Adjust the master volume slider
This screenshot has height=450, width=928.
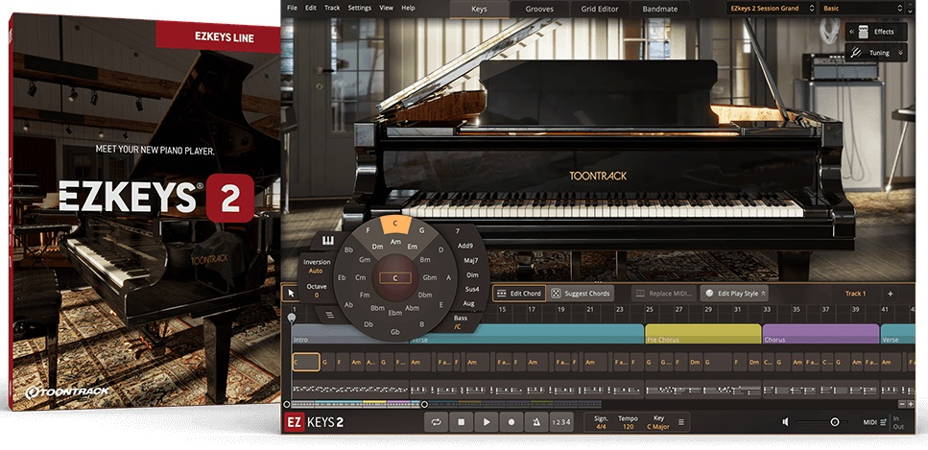(834, 422)
